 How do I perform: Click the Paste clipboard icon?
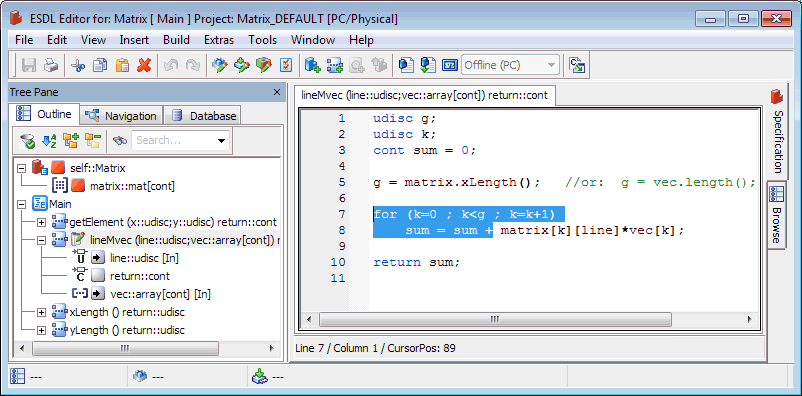(122, 65)
